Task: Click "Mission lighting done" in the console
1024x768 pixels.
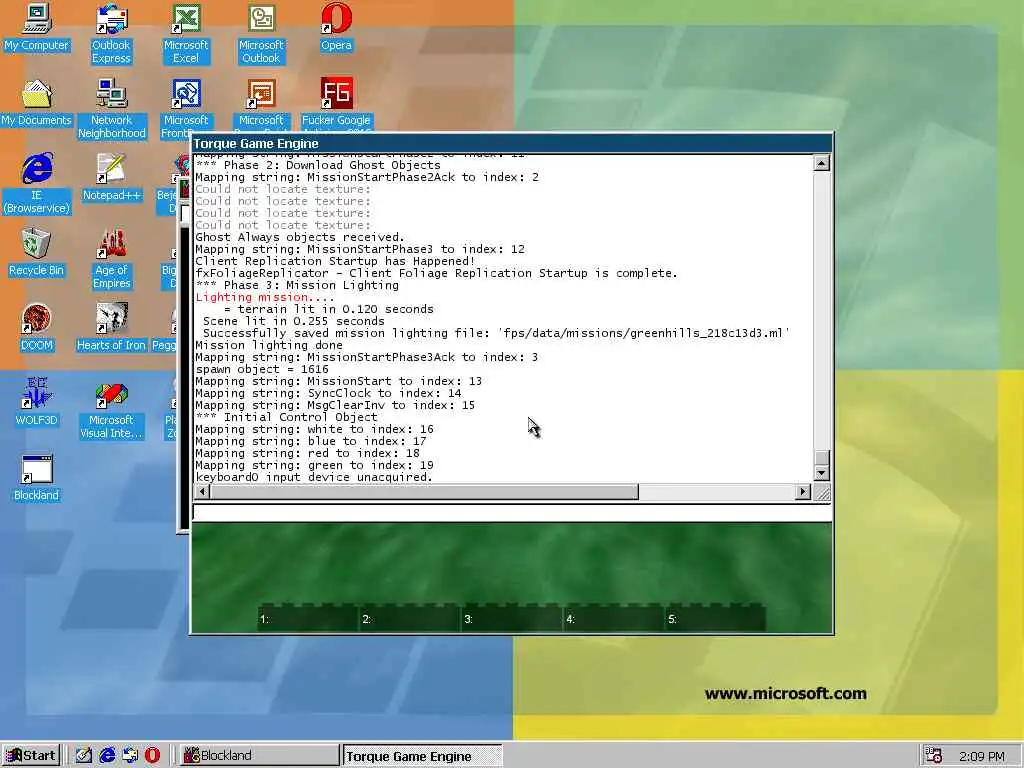Action: click(269, 345)
